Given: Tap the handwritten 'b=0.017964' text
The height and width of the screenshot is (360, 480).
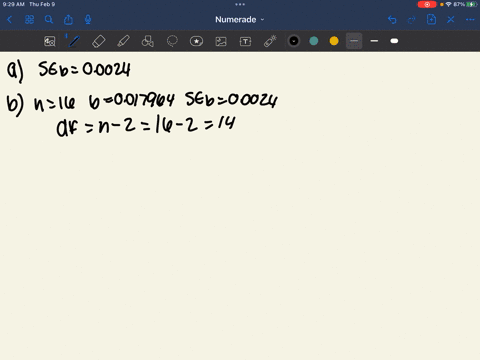Looking at the screenshot, I should [131, 101].
